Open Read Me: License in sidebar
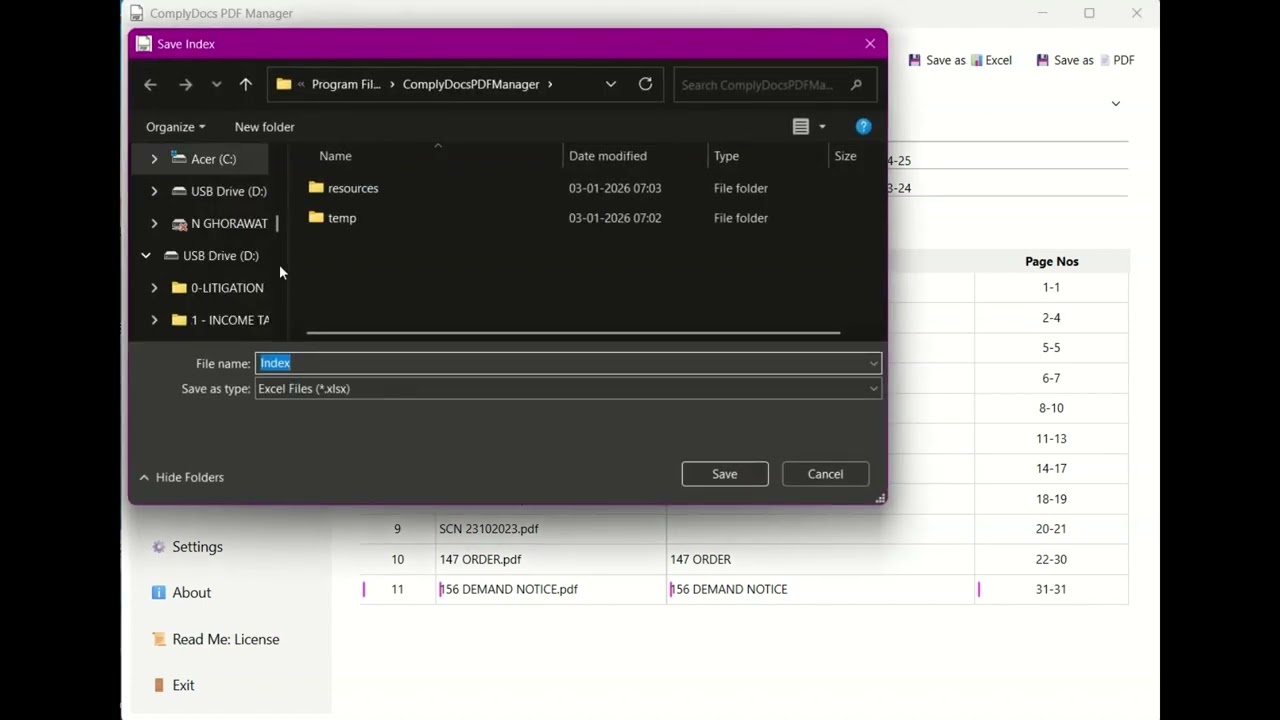The image size is (1280, 720). [x=226, y=639]
